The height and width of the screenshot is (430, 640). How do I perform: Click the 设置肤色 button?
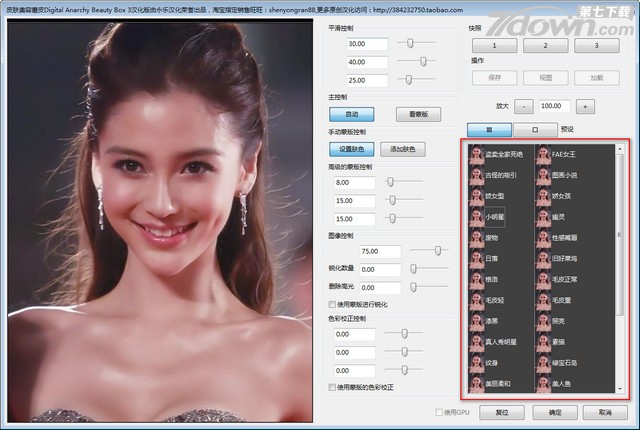coord(352,149)
